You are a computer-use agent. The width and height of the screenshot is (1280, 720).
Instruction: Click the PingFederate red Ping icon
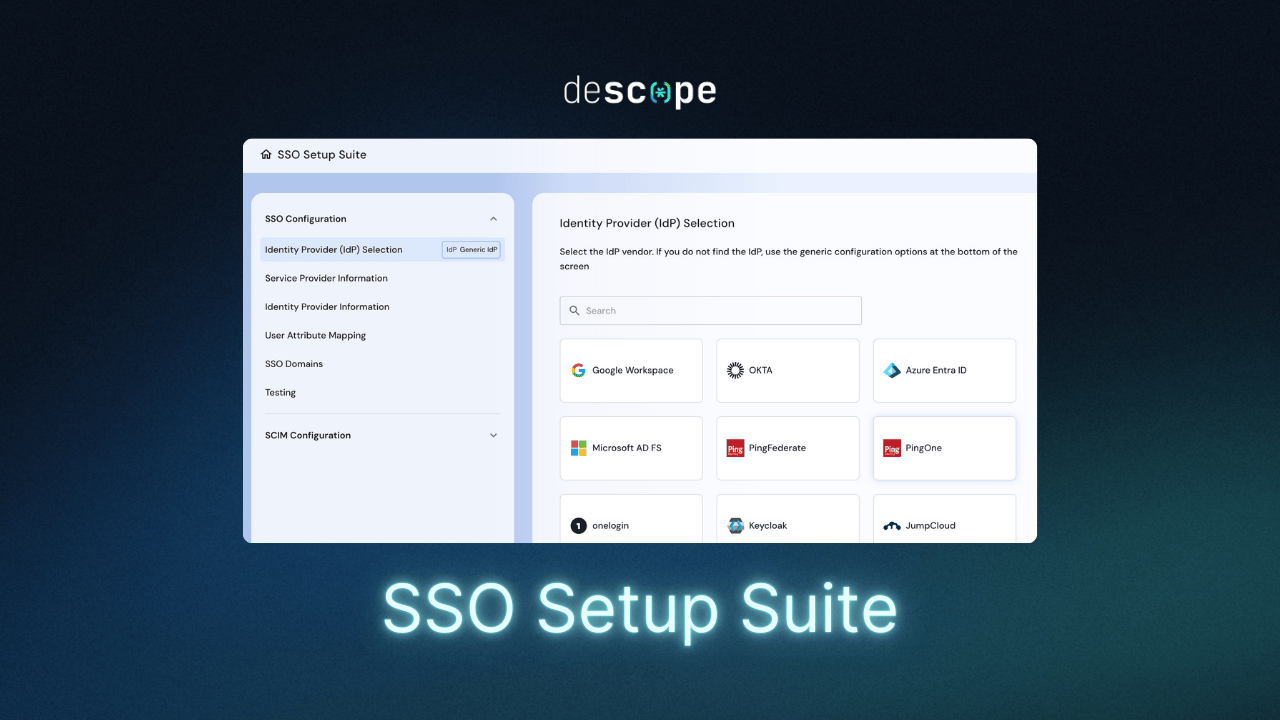(x=735, y=448)
